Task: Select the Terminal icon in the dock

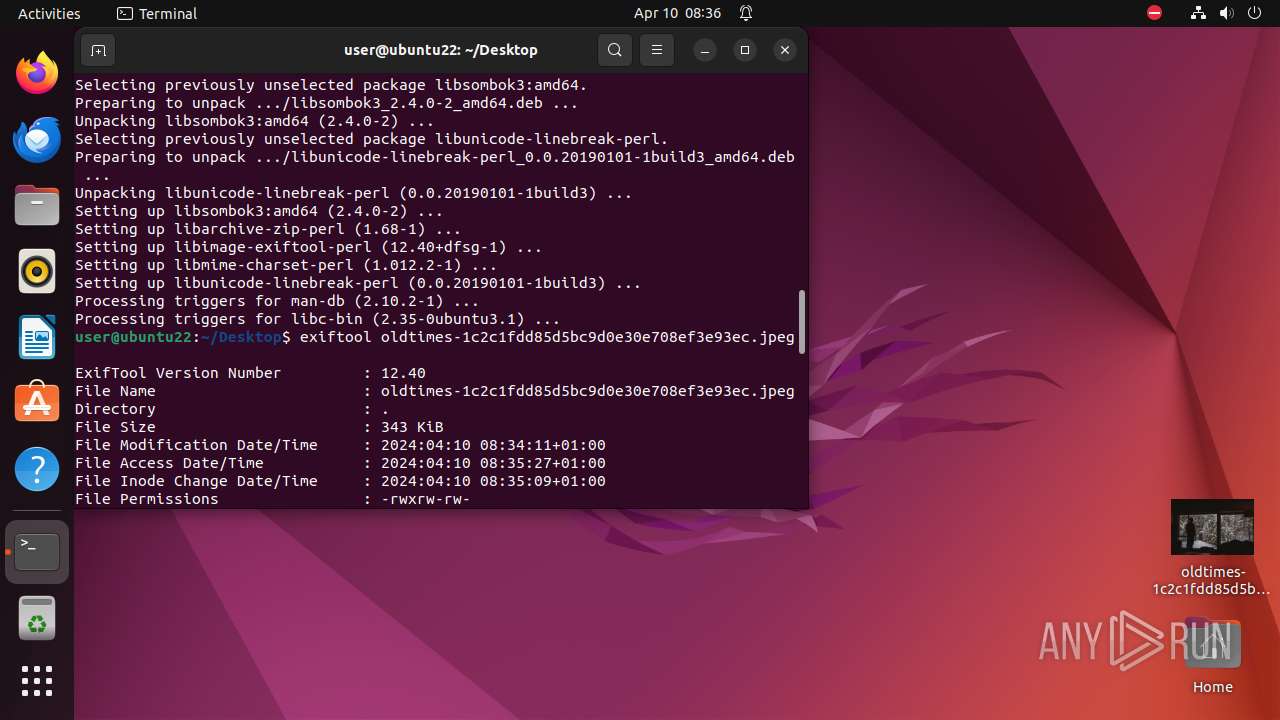Action: point(37,552)
